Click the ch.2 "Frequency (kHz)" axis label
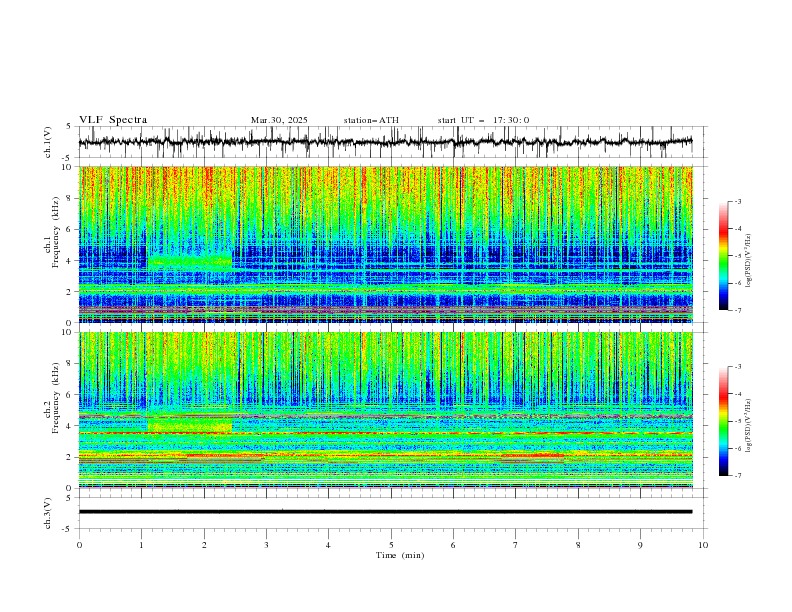 56,398
